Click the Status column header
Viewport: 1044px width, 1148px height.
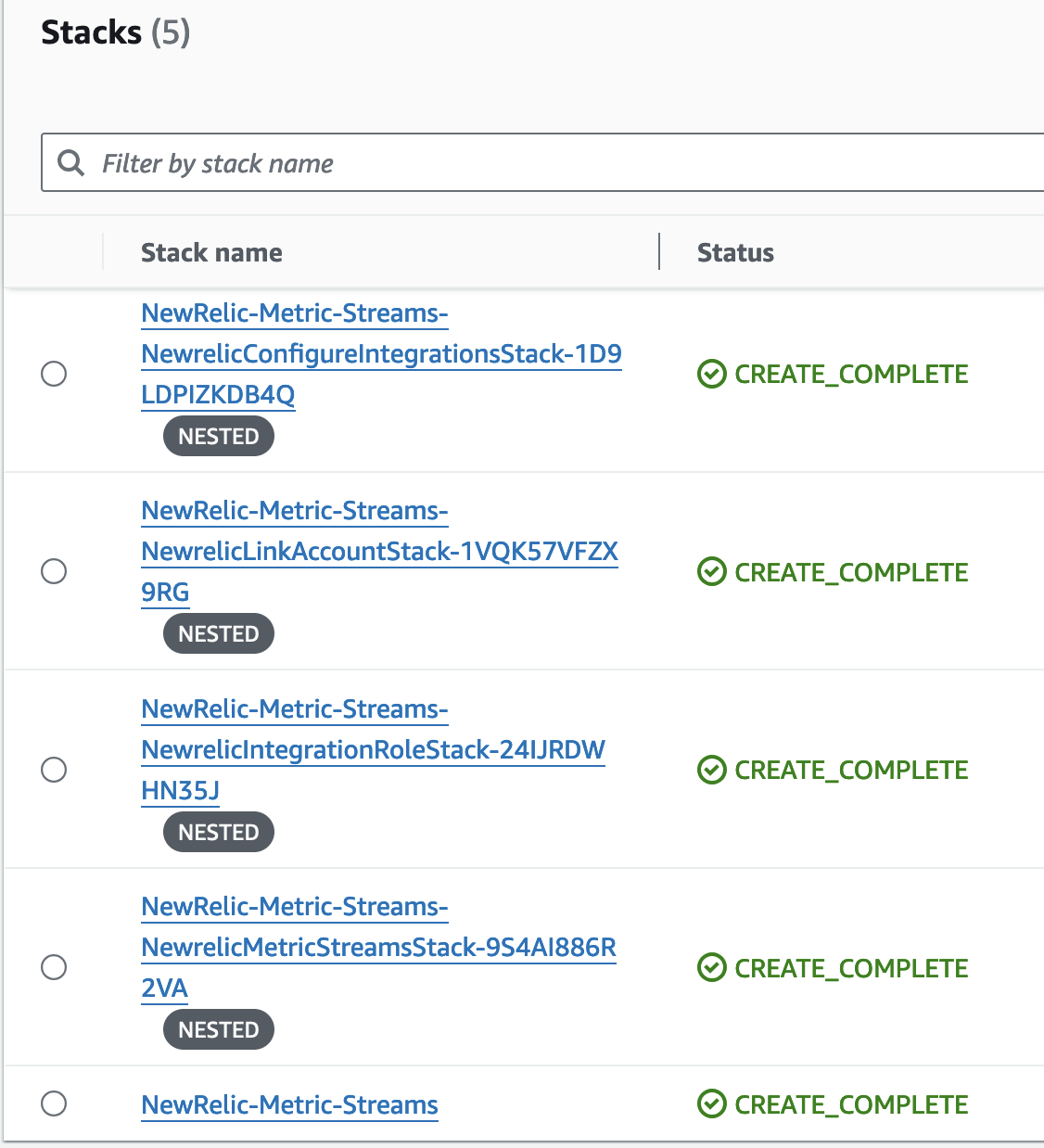[x=735, y=251]
